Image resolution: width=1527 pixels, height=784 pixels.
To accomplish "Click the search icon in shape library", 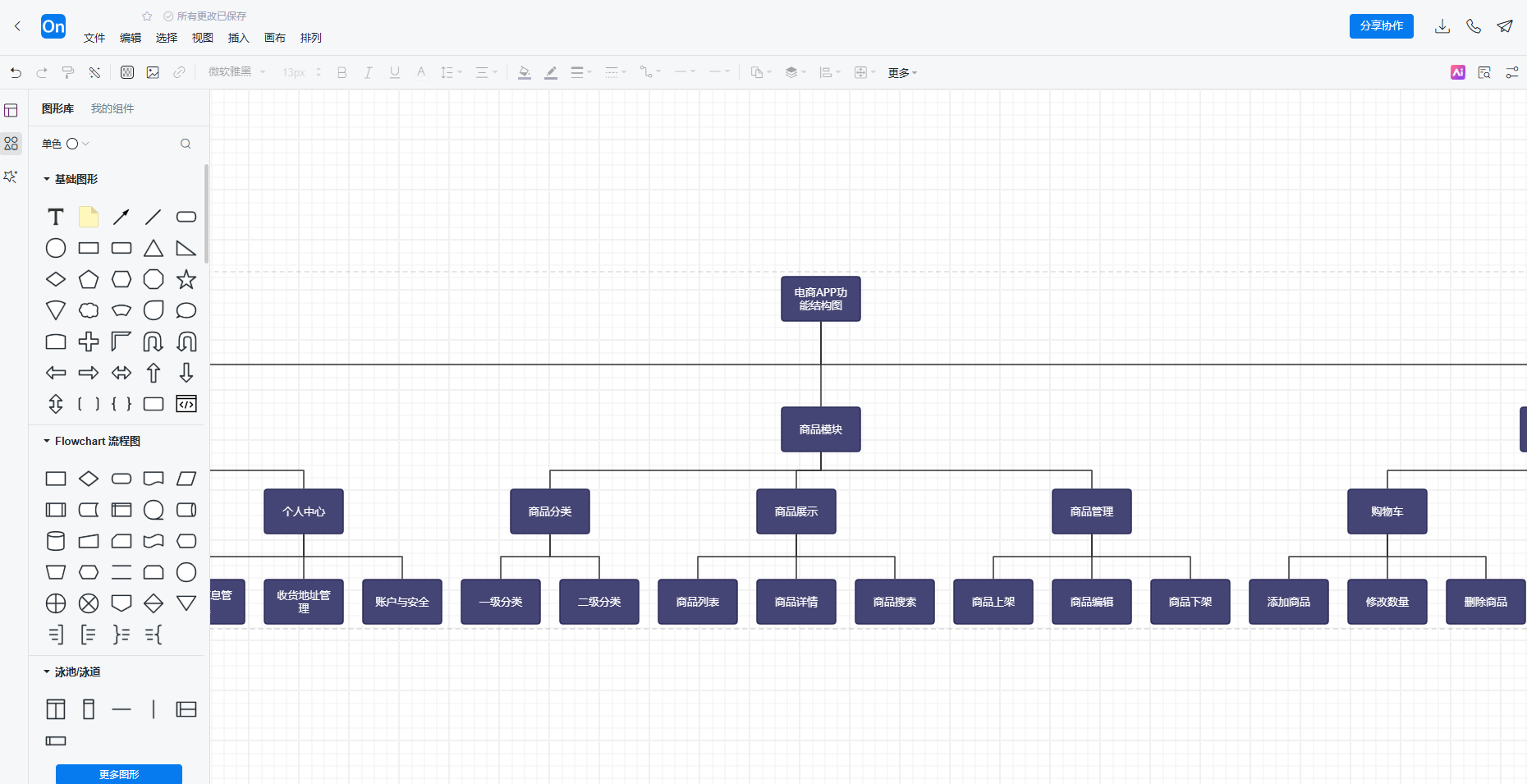I will pyautogui.click(x=186, y=144).
